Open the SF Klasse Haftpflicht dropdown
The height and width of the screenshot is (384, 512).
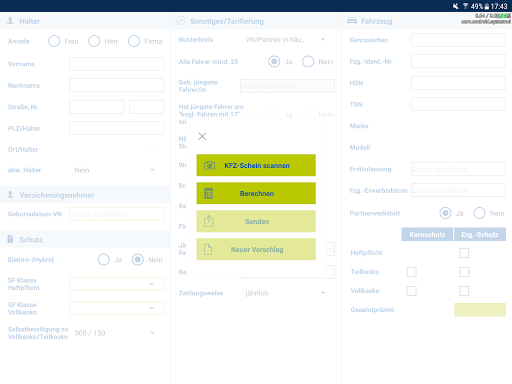117,284
